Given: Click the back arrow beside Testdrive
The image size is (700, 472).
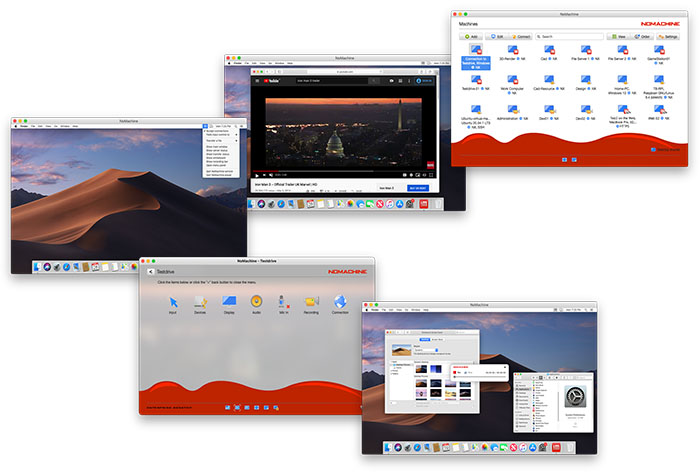Looking at the screenshot, I should point(150,271).
